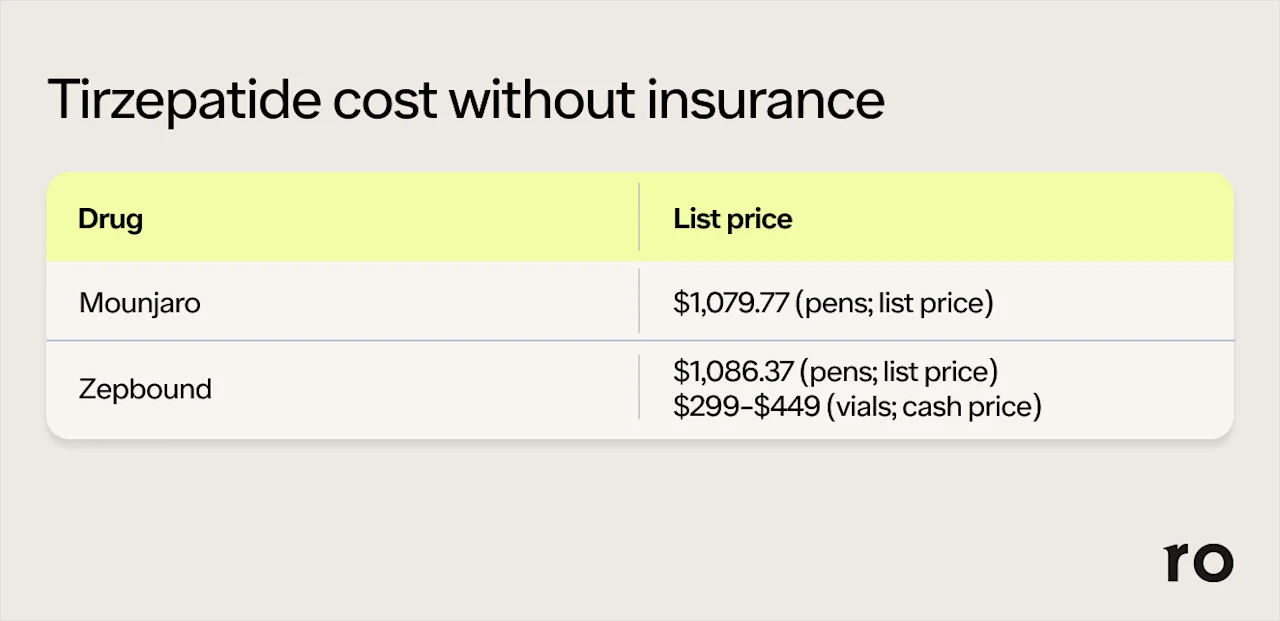Click the "Drug" column header

[110, 218]
